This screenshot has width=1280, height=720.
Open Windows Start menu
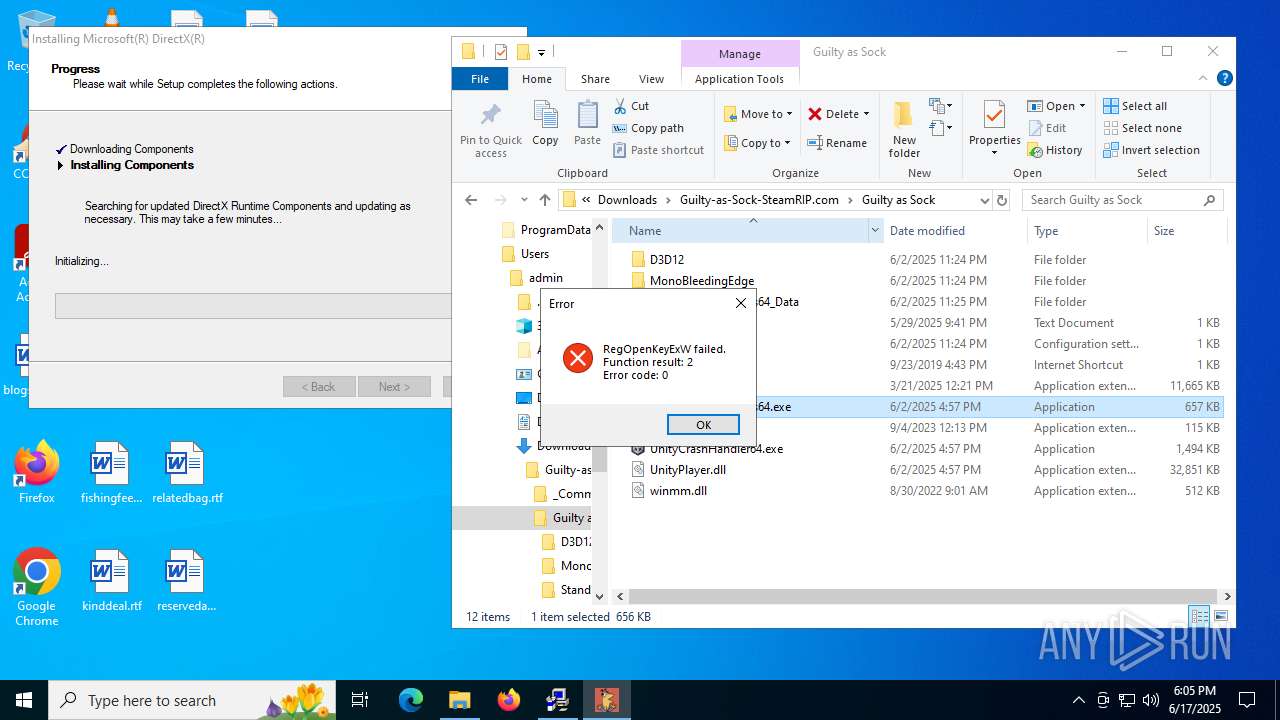point(24,700)
